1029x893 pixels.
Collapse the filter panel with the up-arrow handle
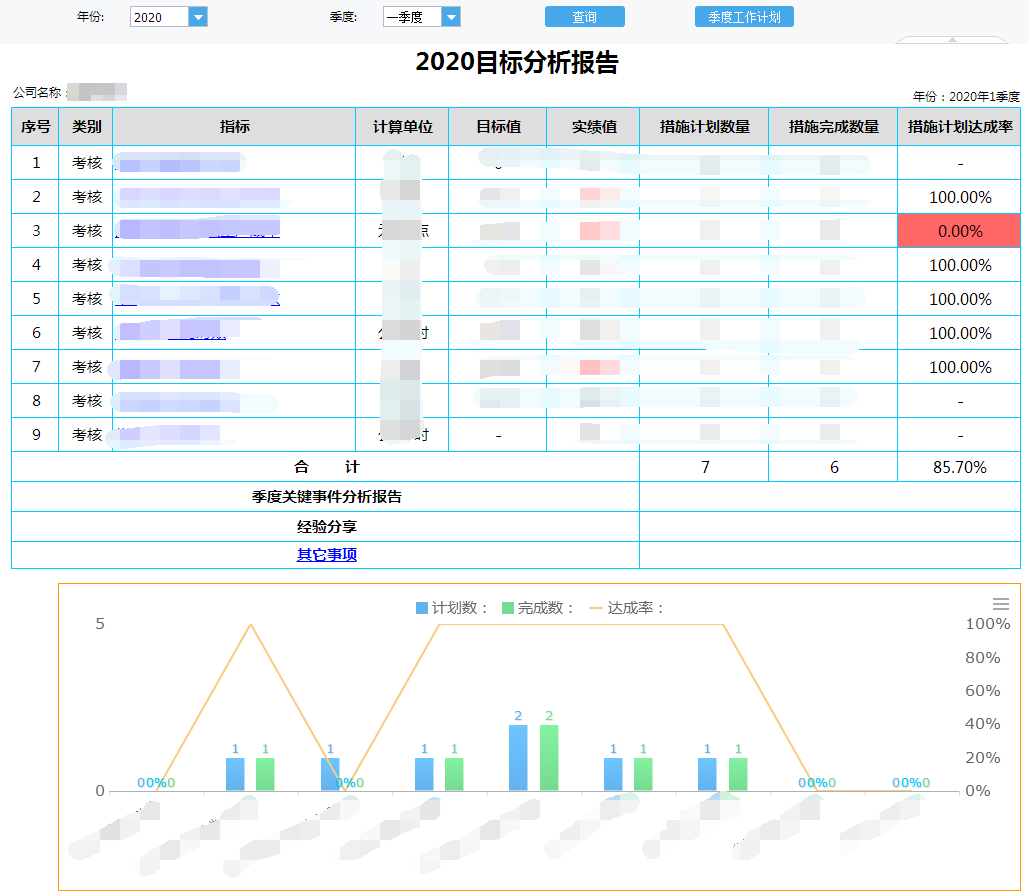click(x=952, y=40)
